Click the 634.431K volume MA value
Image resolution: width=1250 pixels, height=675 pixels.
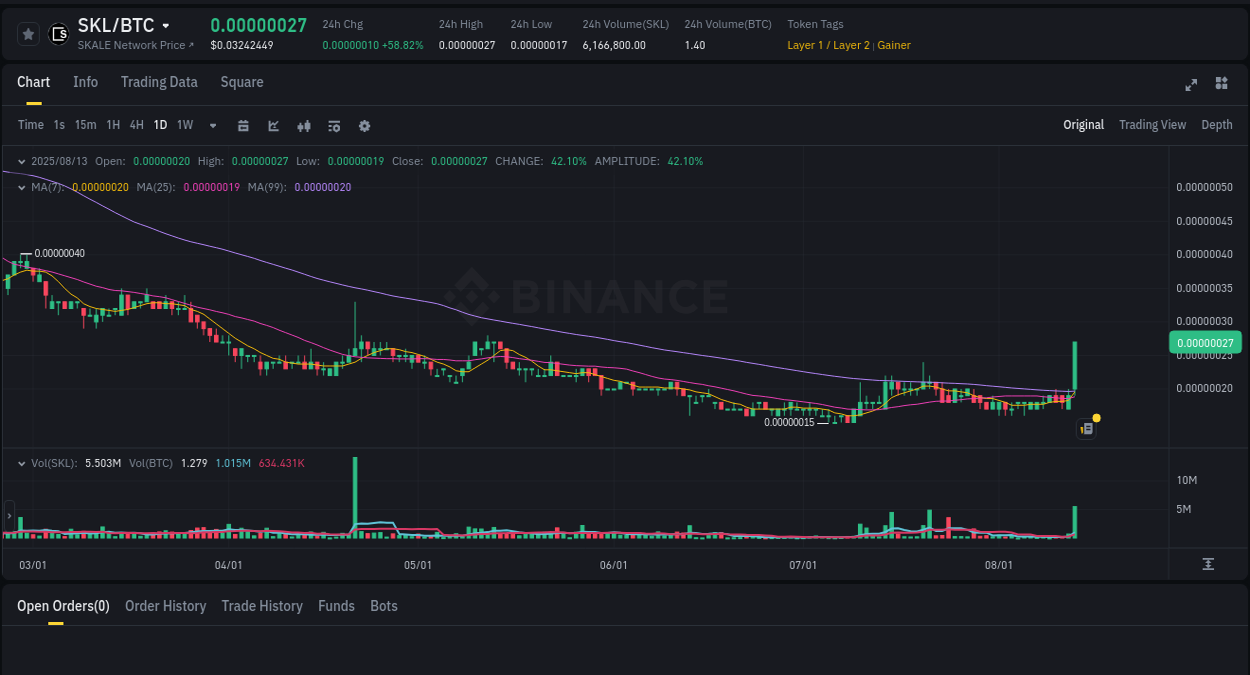pyautogui.click(x=281, y=463)
